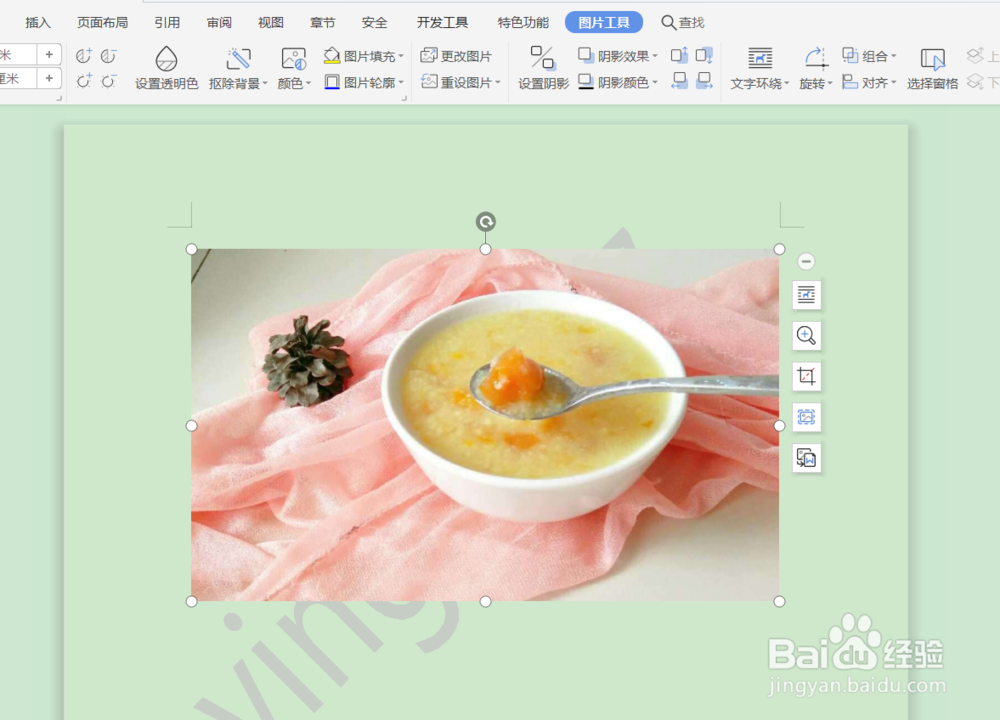Nudge shadow up icon
Viewport: 1000px width, 720px height.
(679, 55)
